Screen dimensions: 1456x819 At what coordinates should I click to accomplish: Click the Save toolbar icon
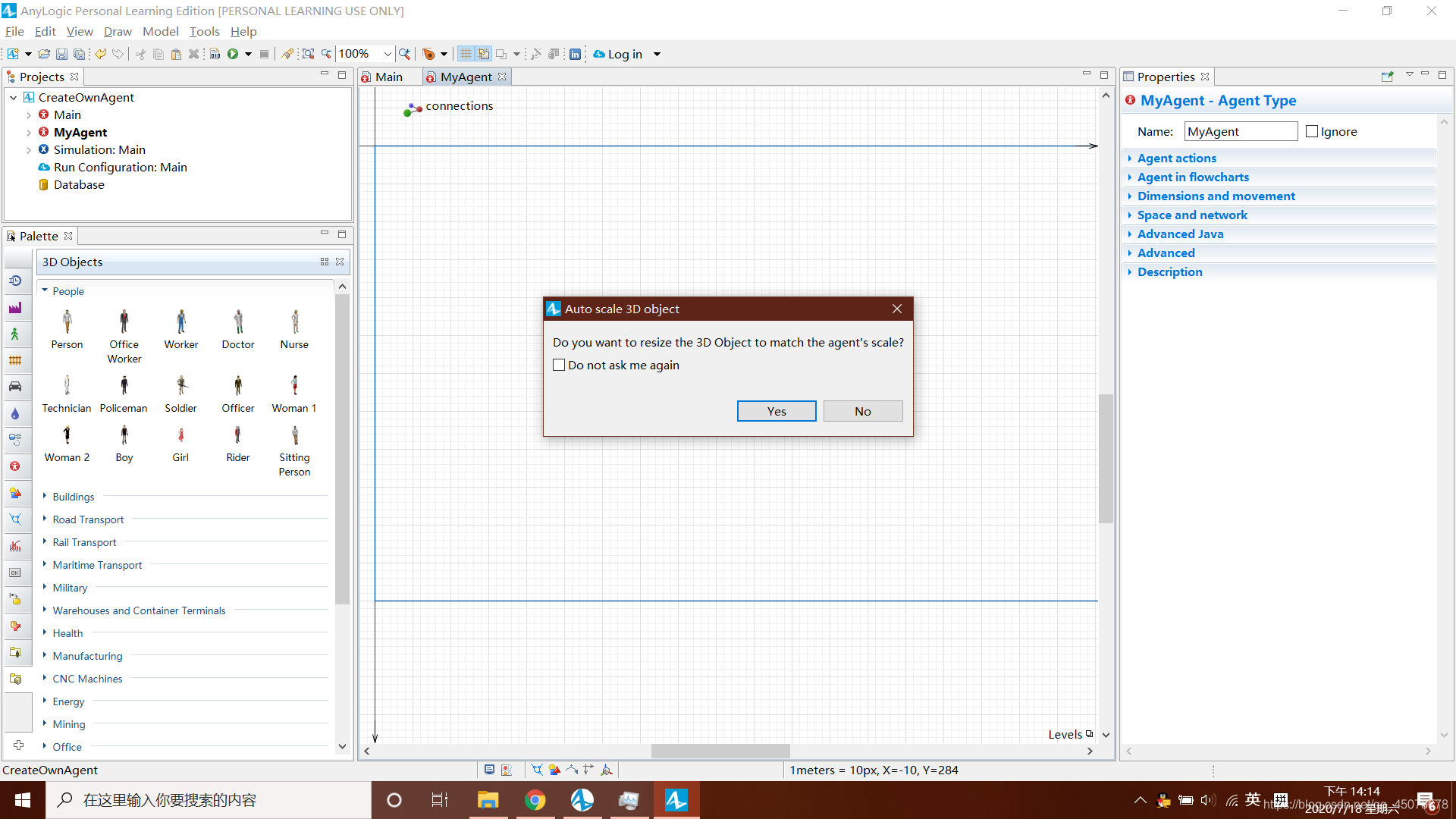tap(61, 54)
